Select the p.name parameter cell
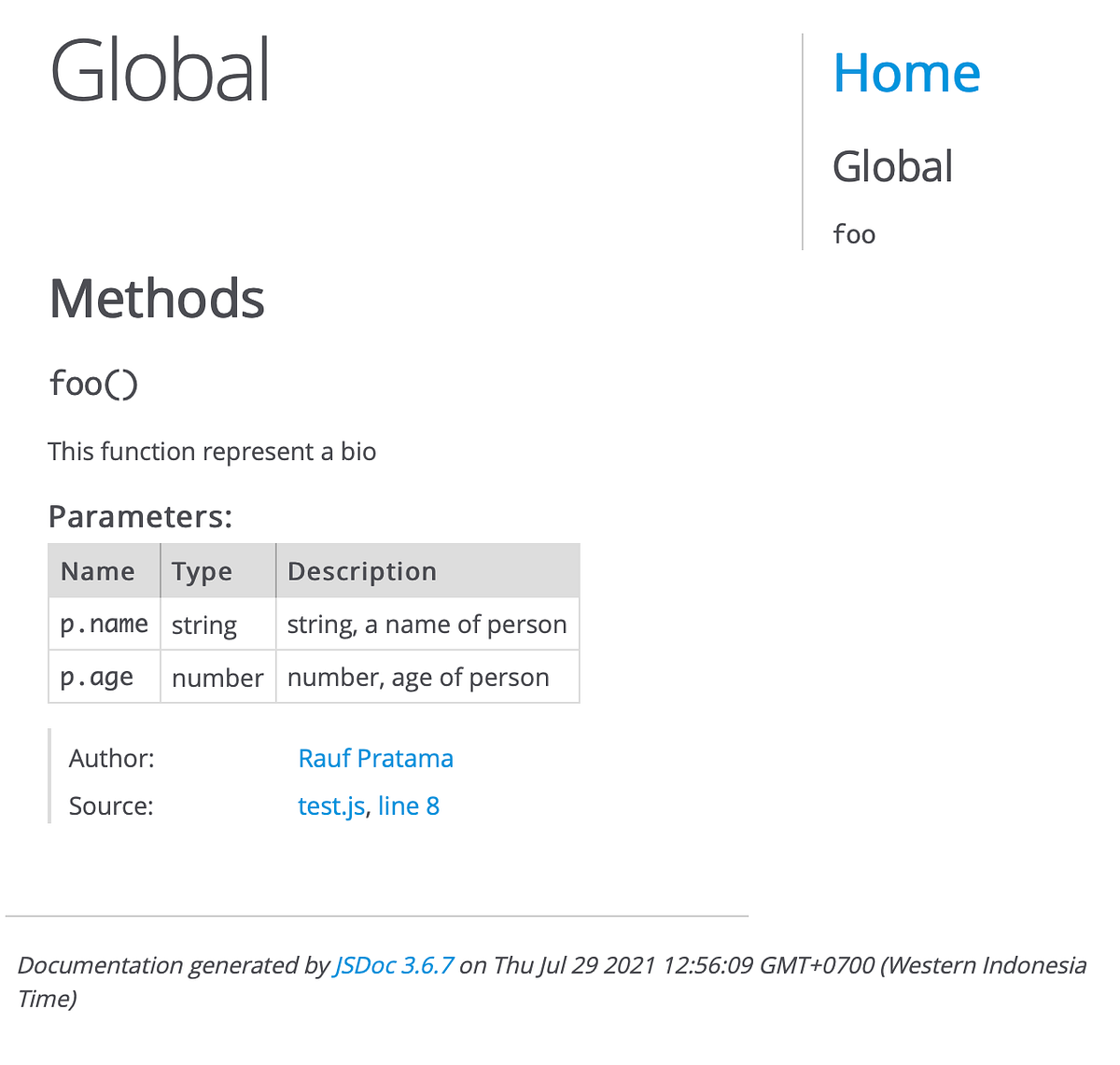 [105, 624]
